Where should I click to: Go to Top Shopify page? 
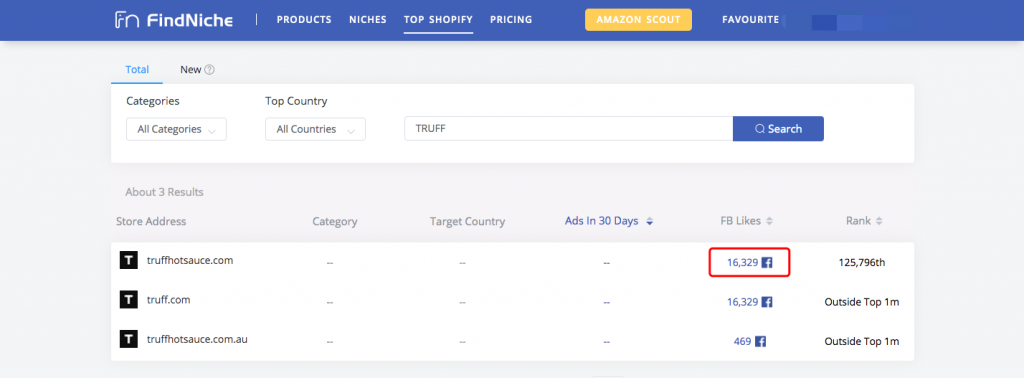click(x=438, y=20)
